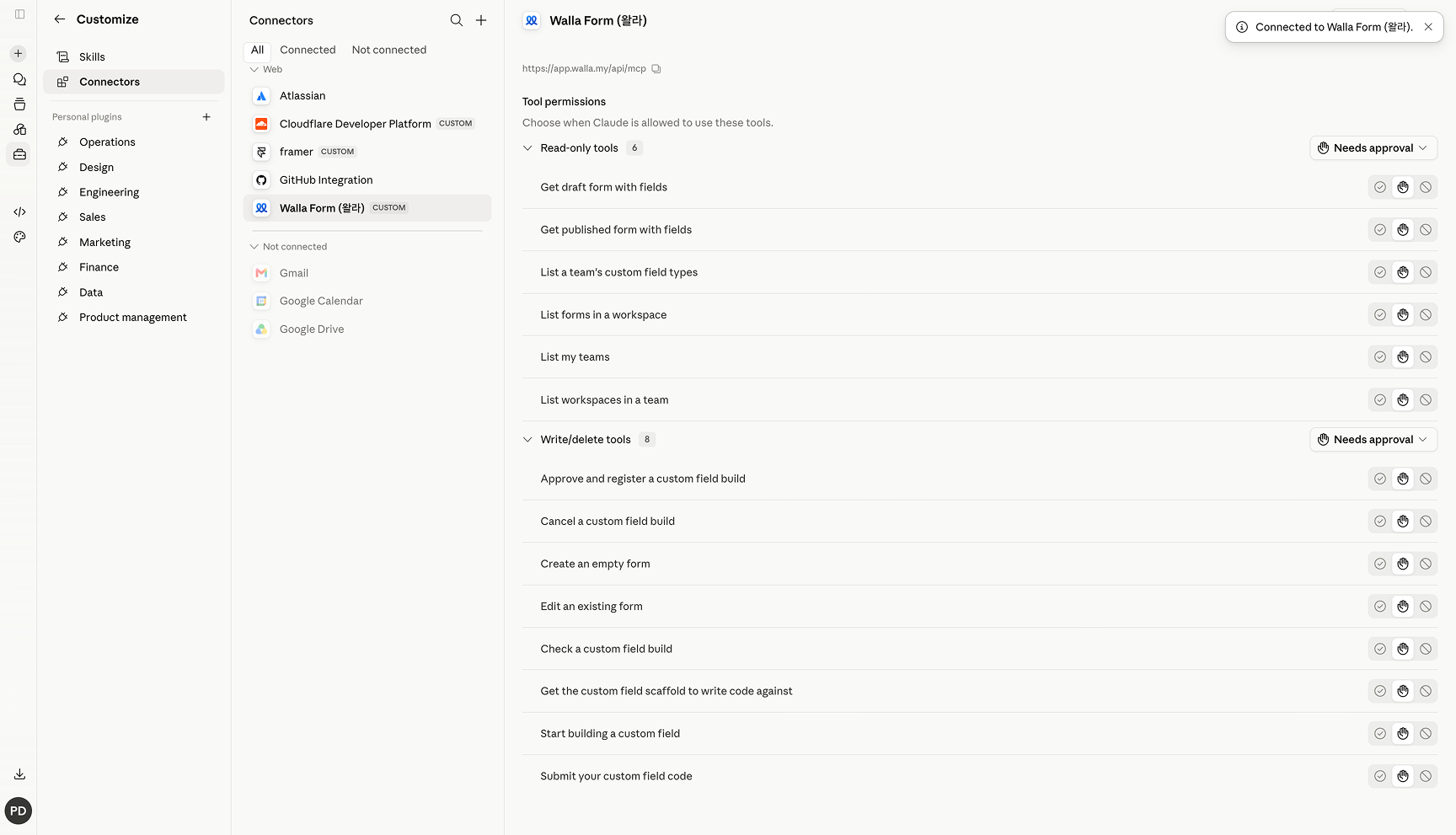Viewport: 1456px width, 835px height.
Task: Search connectors with the magnifier icon
Action: coord(456,20)
